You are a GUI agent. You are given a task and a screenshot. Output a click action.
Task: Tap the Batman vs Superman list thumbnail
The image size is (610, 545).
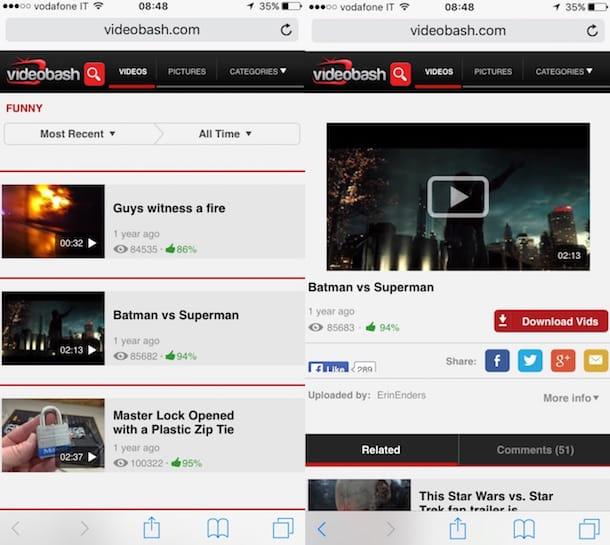[x=53, y=328]
